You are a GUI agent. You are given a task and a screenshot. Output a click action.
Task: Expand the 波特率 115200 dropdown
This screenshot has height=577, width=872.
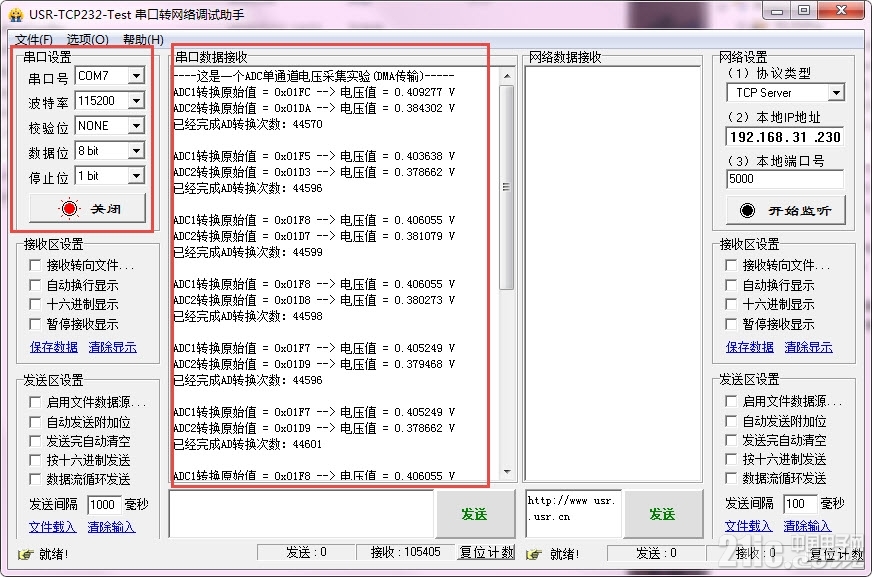pos(136,101)
